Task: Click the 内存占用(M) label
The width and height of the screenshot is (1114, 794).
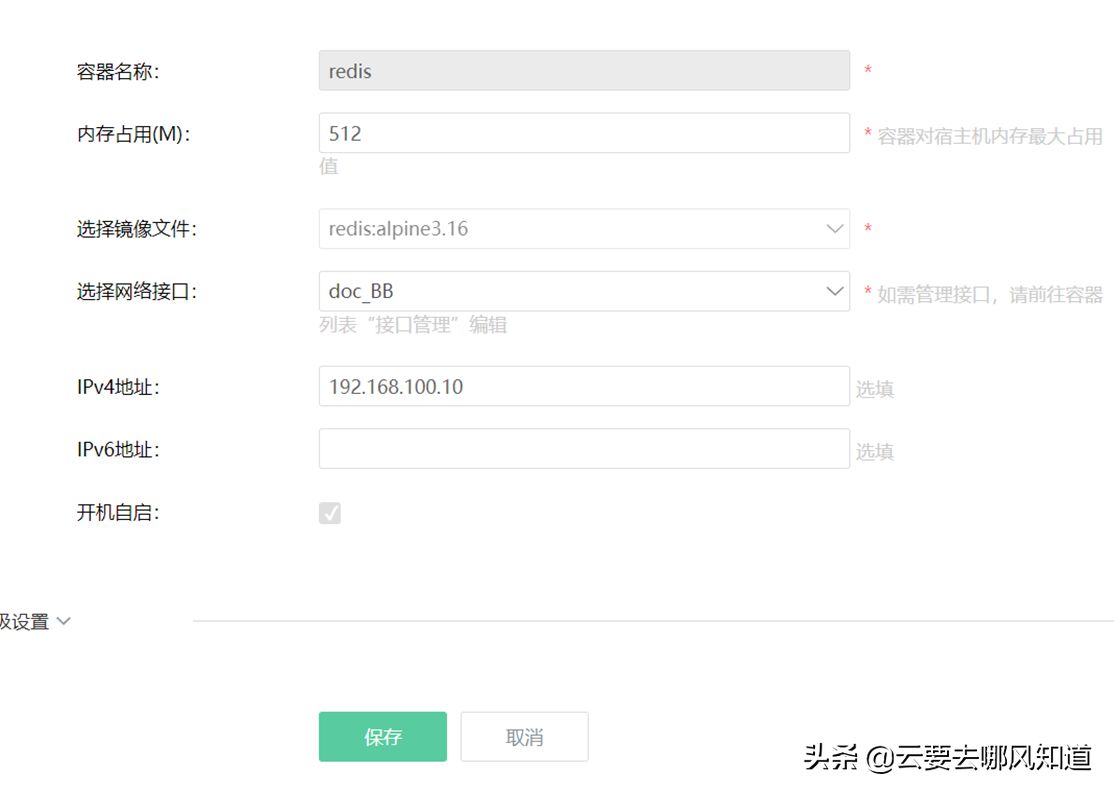Action: pyautogui.click(x=134, y=134)
